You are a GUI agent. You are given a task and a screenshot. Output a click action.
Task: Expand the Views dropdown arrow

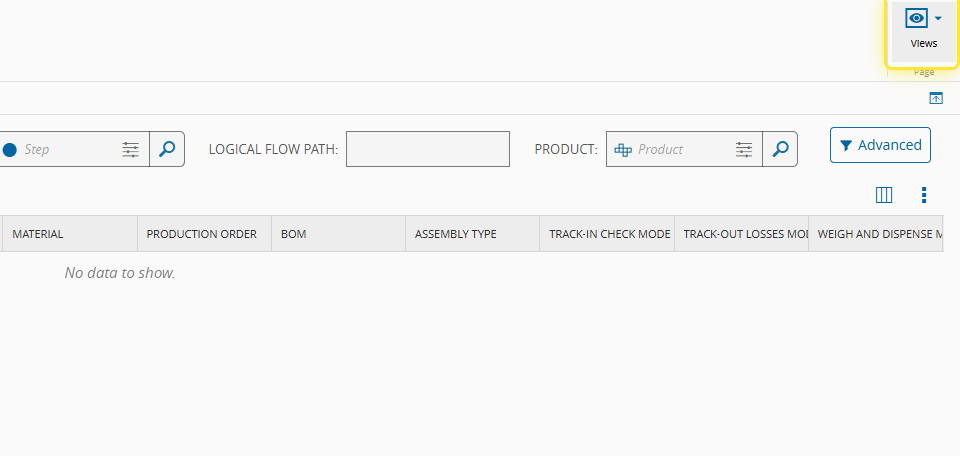pyautogui.click(x=938, y=19)
